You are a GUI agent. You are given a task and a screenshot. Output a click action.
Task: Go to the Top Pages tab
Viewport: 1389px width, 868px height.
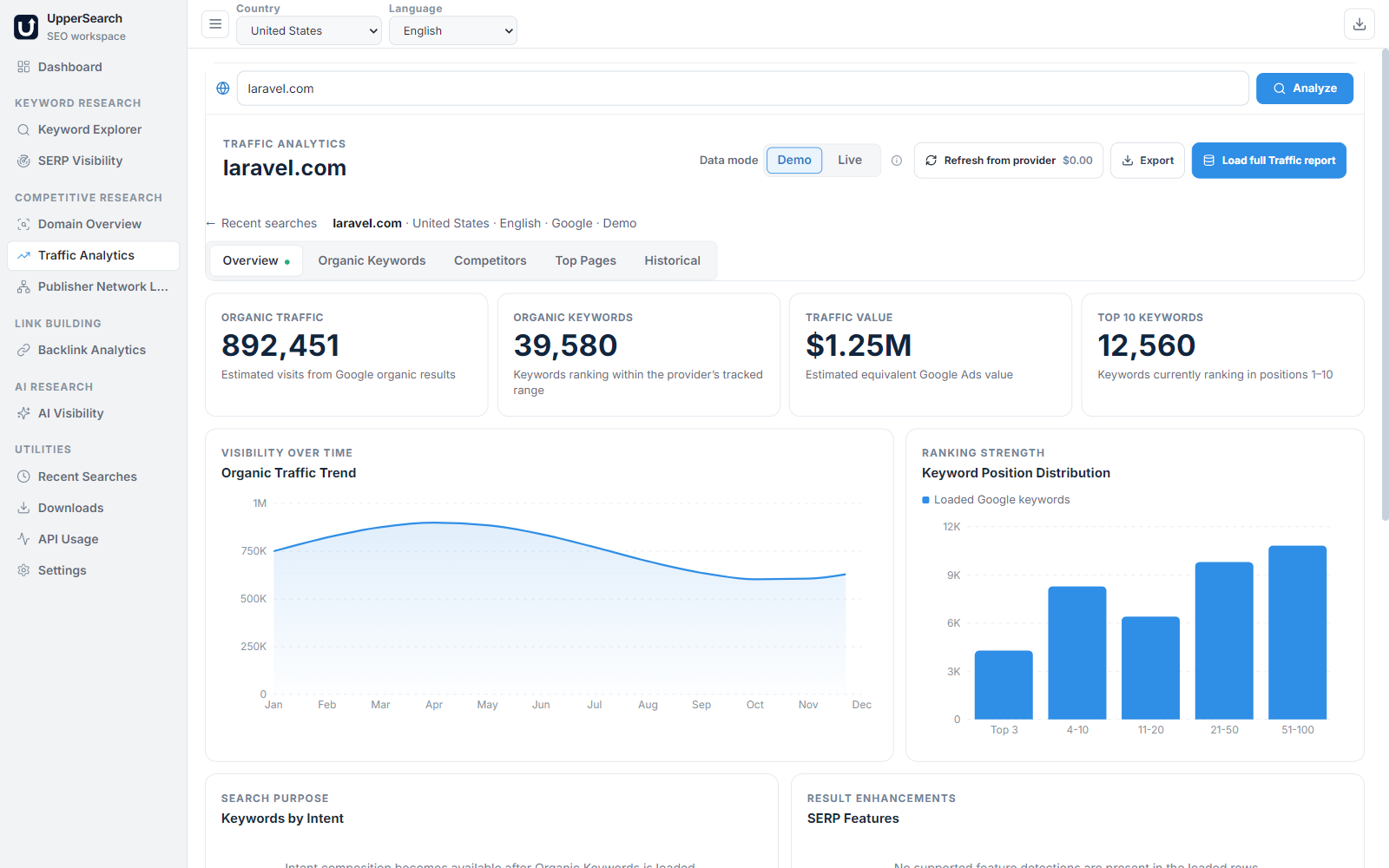tap(586, 260)
